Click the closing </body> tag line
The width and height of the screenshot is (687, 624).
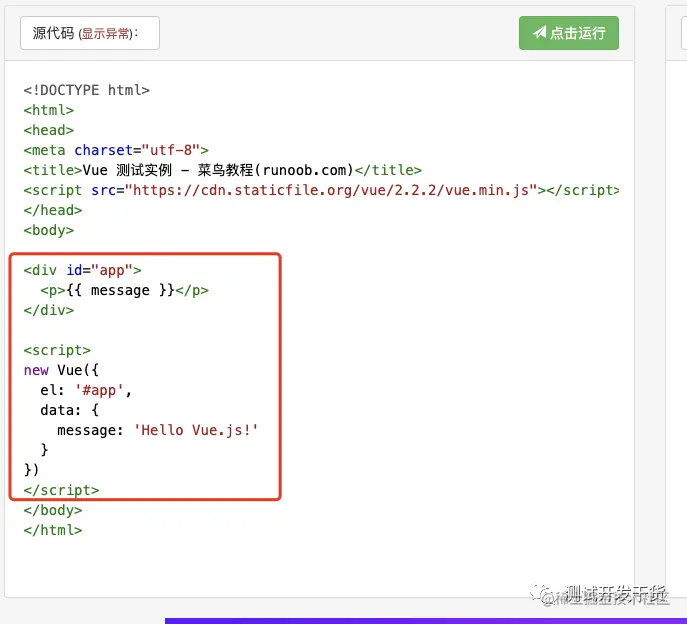point(53,510)
